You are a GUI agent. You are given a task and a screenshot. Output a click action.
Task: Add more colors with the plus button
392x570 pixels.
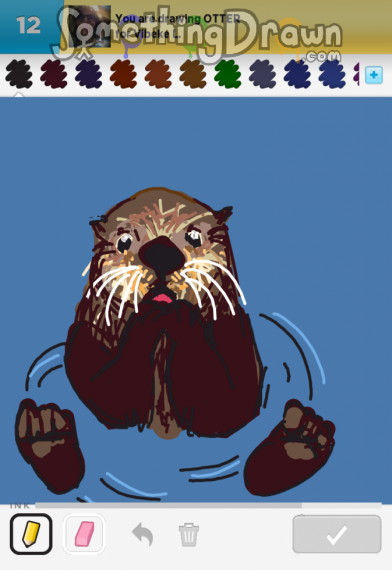[374, 75]
